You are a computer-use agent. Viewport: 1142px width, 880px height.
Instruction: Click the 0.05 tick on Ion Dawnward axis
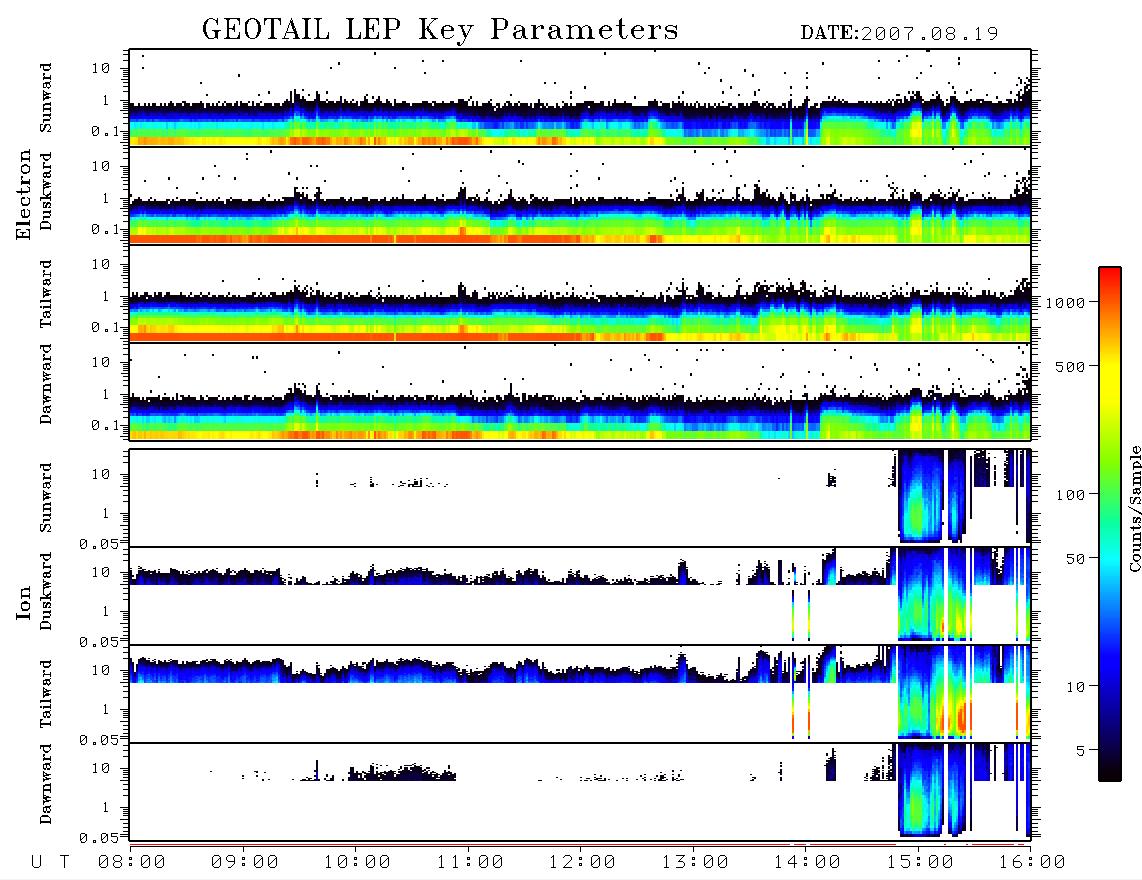coord(99,838)
